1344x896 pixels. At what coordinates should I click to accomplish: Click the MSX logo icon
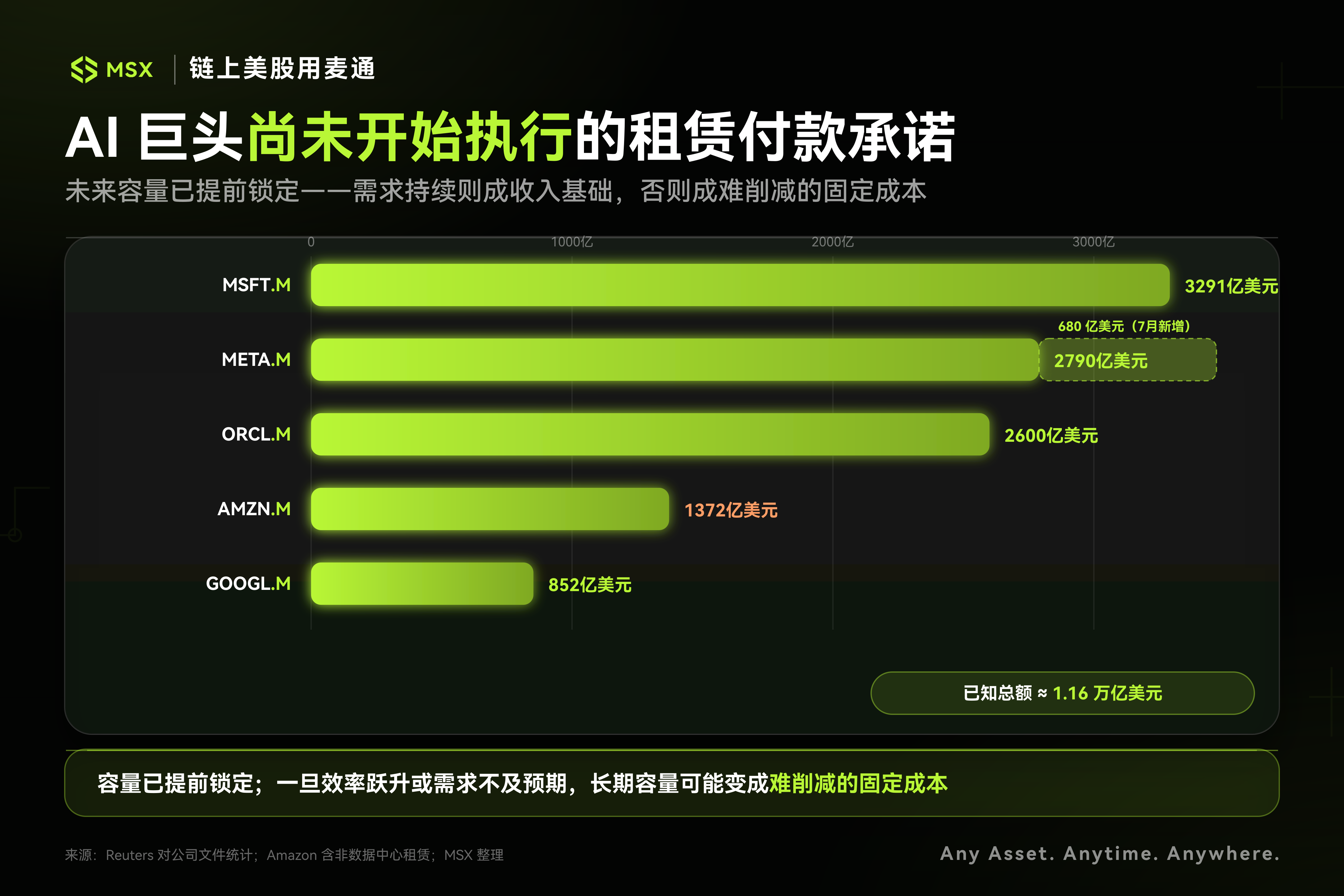(84, 70)
